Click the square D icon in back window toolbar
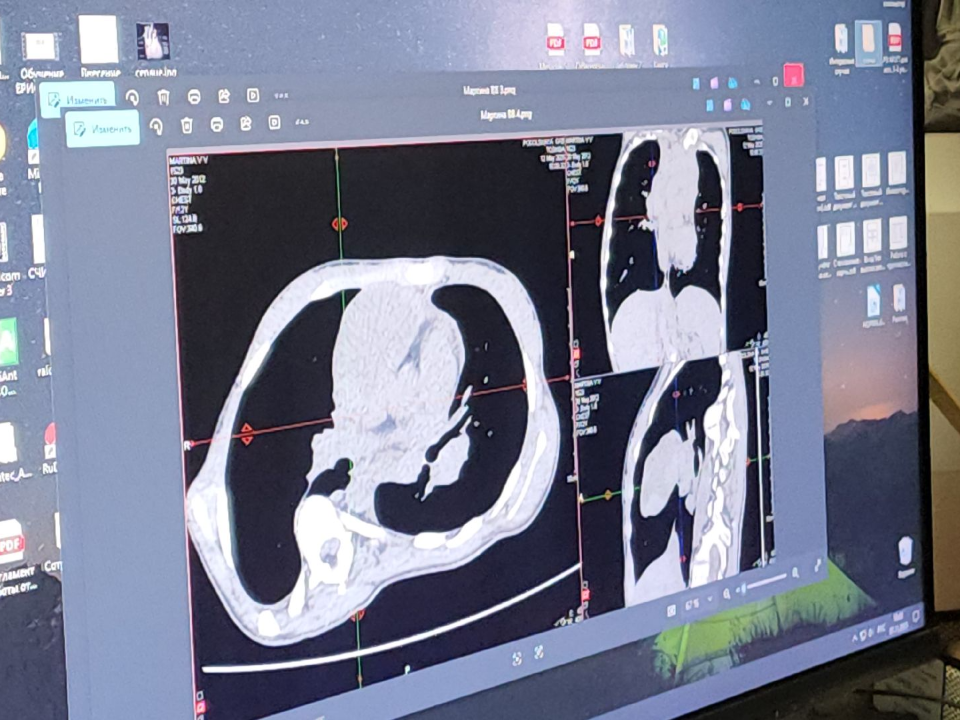Viewport: 960px width, 720px height. tap(253, 95)
